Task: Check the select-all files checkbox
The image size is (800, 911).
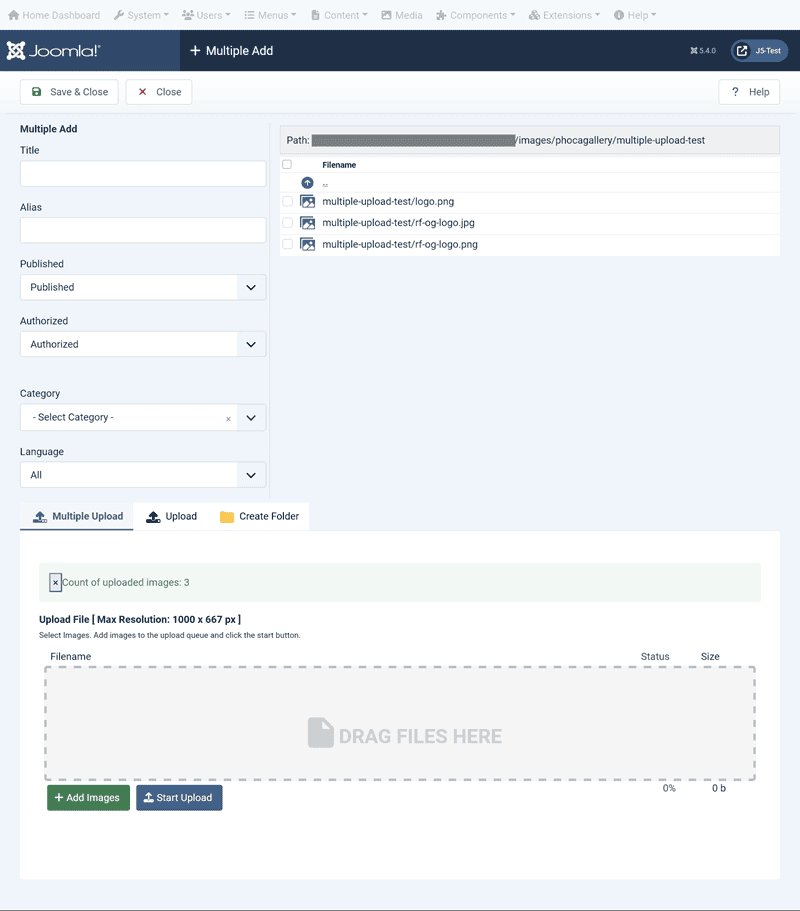Action: point(287,165)
